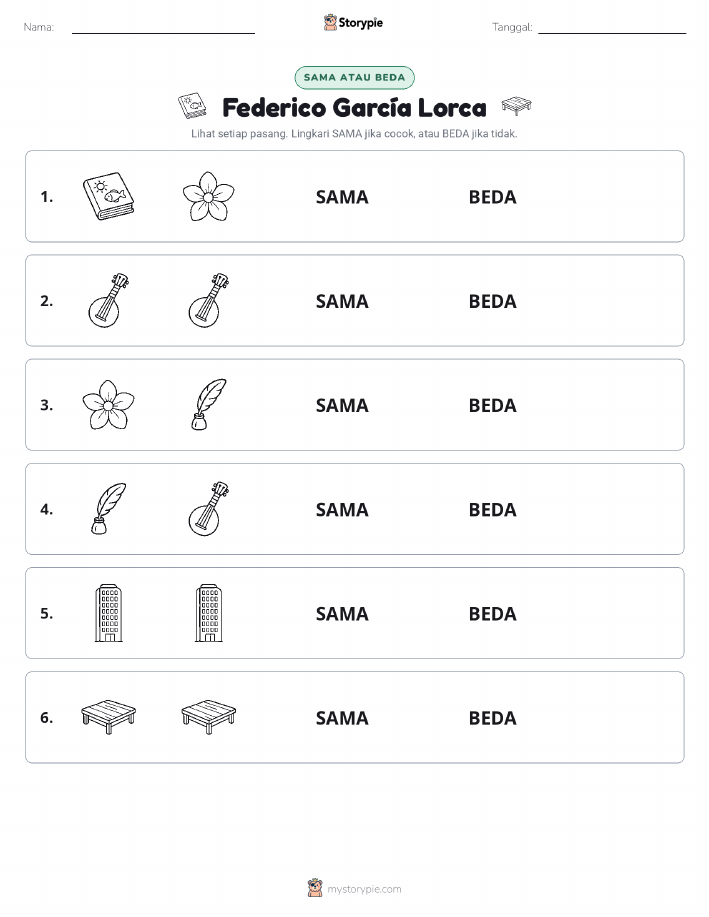Click the left table icon in row 6
The width and height of the screenshot is (709, 917).
[108, 716]
